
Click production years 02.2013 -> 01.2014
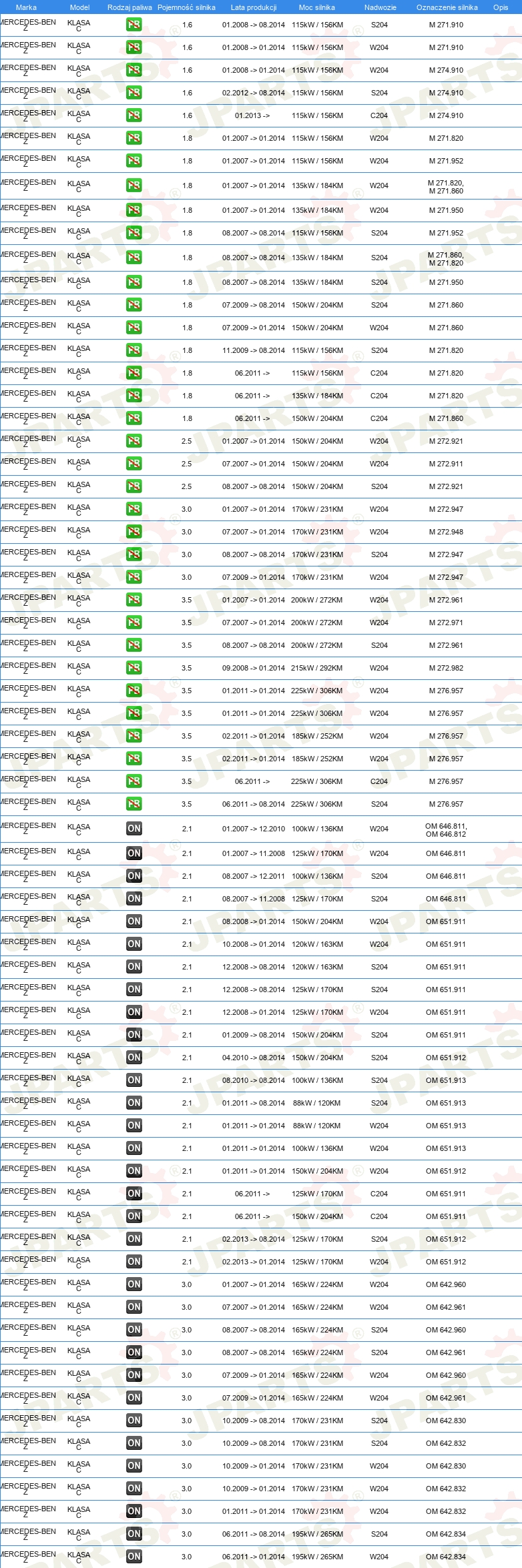click(x=254, y=1262)
